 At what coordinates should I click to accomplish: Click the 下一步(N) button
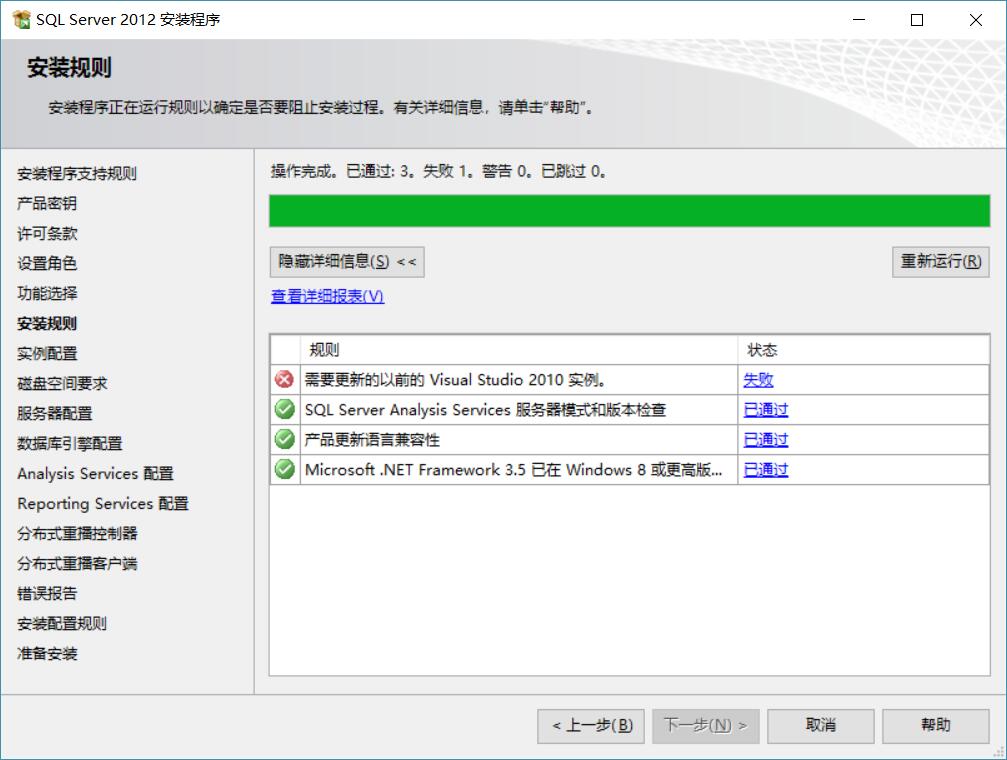pyautogui.click(x=706, y=726)
